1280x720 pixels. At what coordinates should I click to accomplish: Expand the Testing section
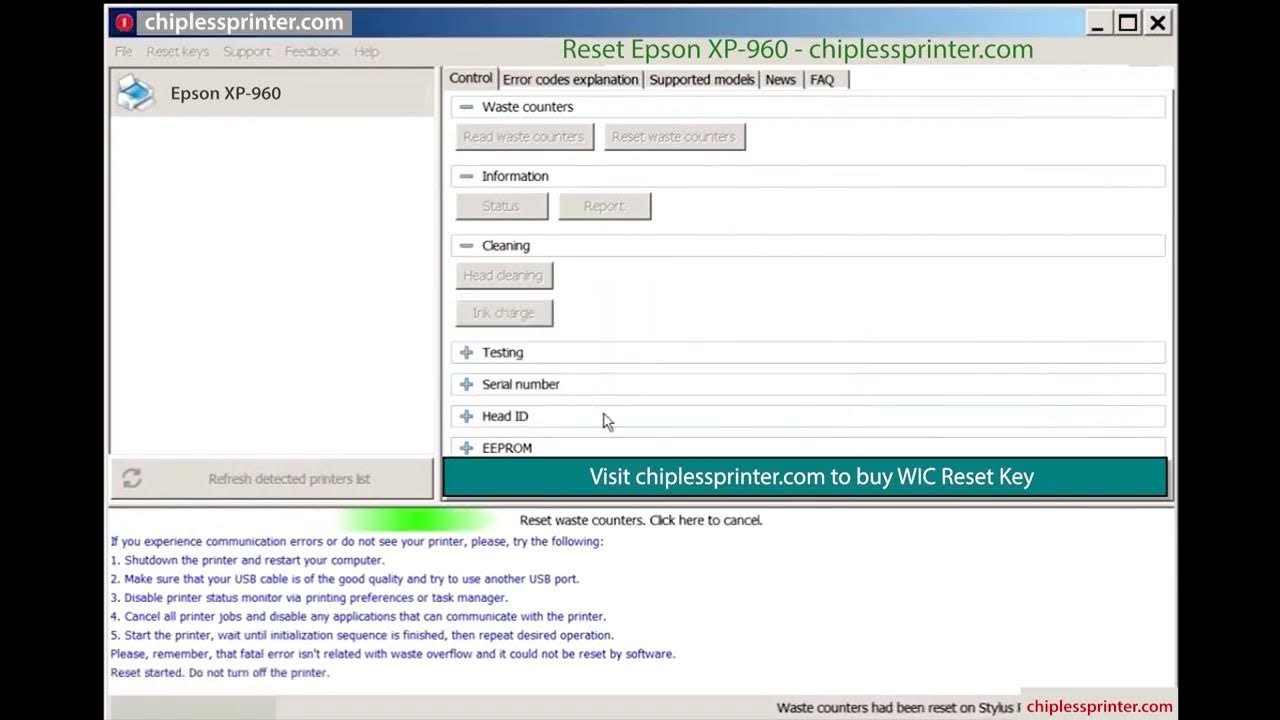pos(466,353)
